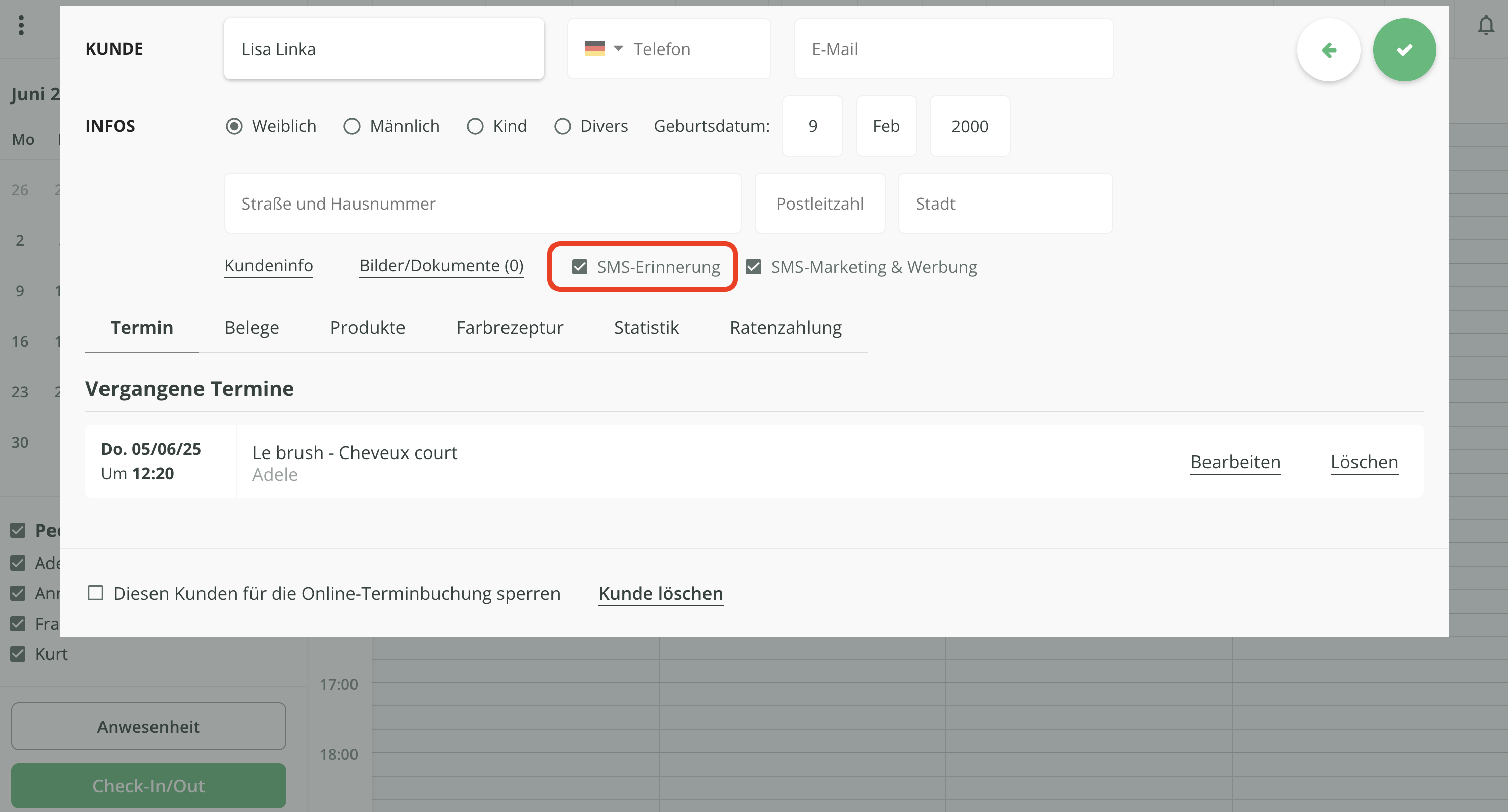Click into the E-Mail input field
The width and height of the screenshot is (1508, 812).
(x=953, y=48)
